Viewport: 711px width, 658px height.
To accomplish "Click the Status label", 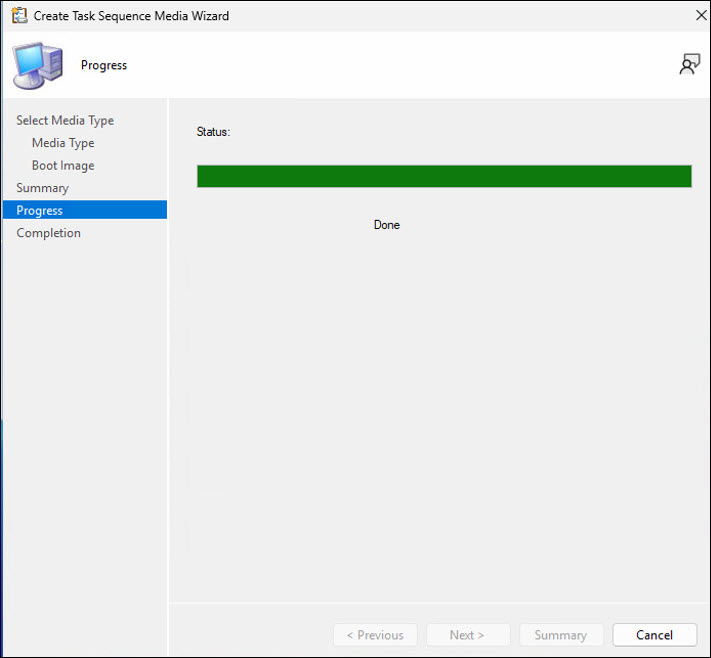I will (213, 132).
